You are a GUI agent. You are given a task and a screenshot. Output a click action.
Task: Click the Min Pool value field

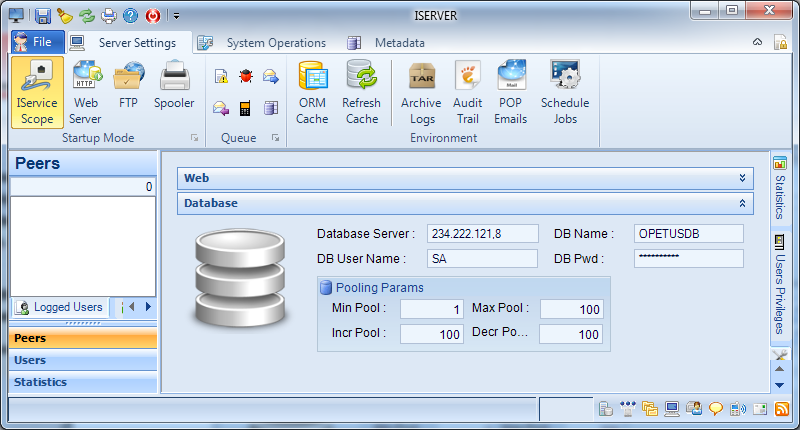(x=432, y=309)
